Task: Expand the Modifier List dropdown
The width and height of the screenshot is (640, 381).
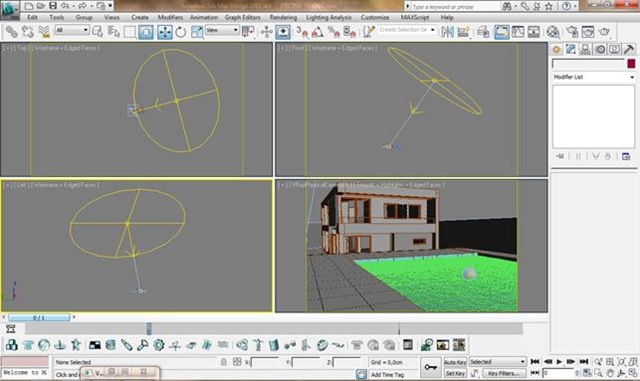Action: click(593, 77)
